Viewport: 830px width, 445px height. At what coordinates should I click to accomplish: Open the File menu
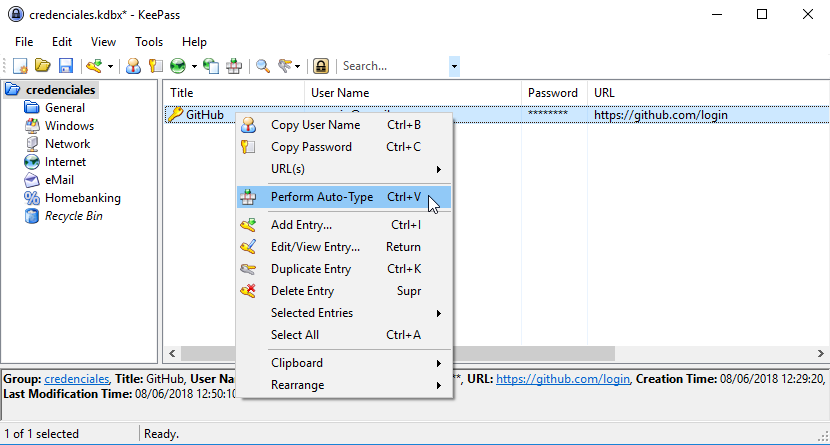[24, 42]
